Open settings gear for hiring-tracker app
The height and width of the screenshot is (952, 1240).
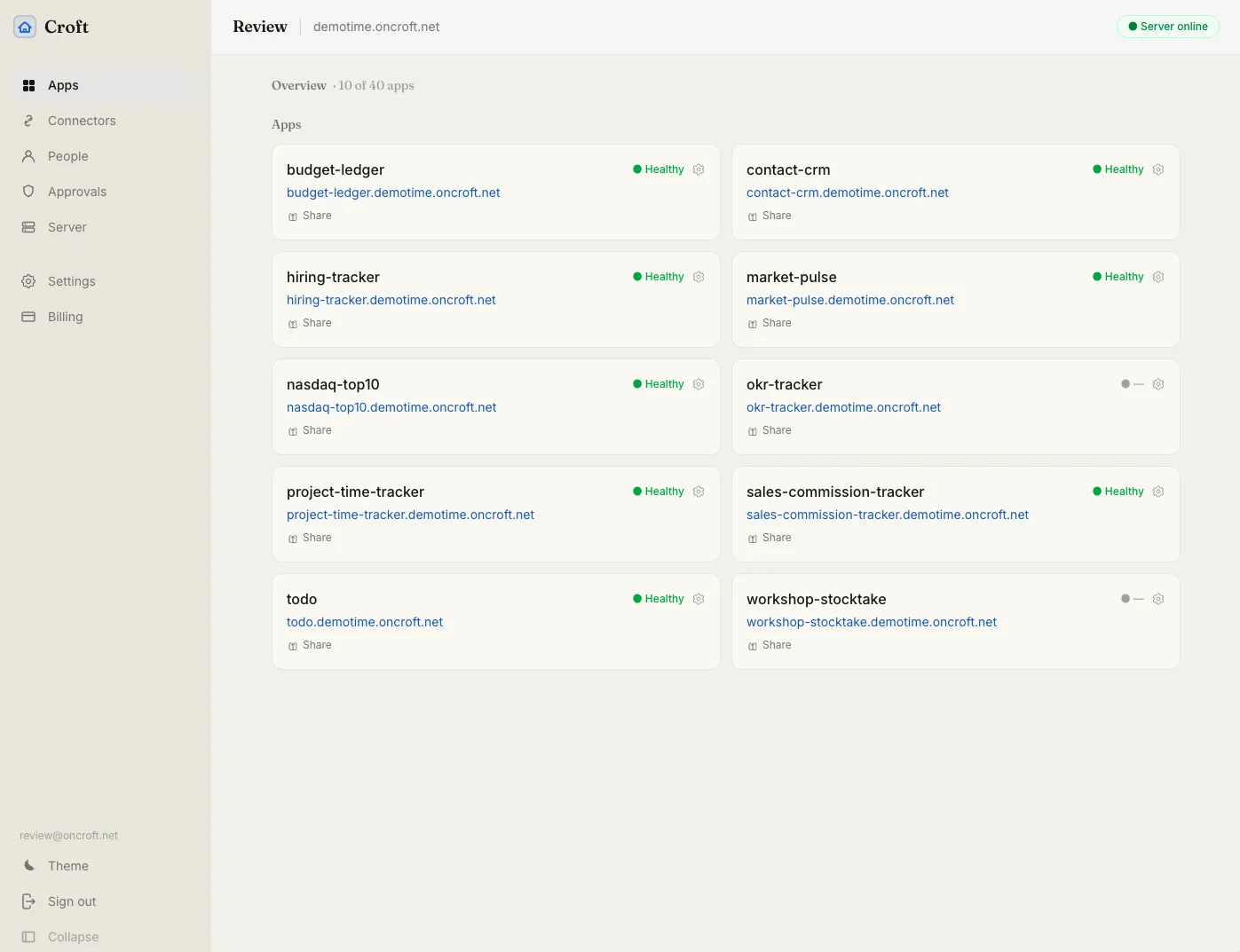click(699, 277)
